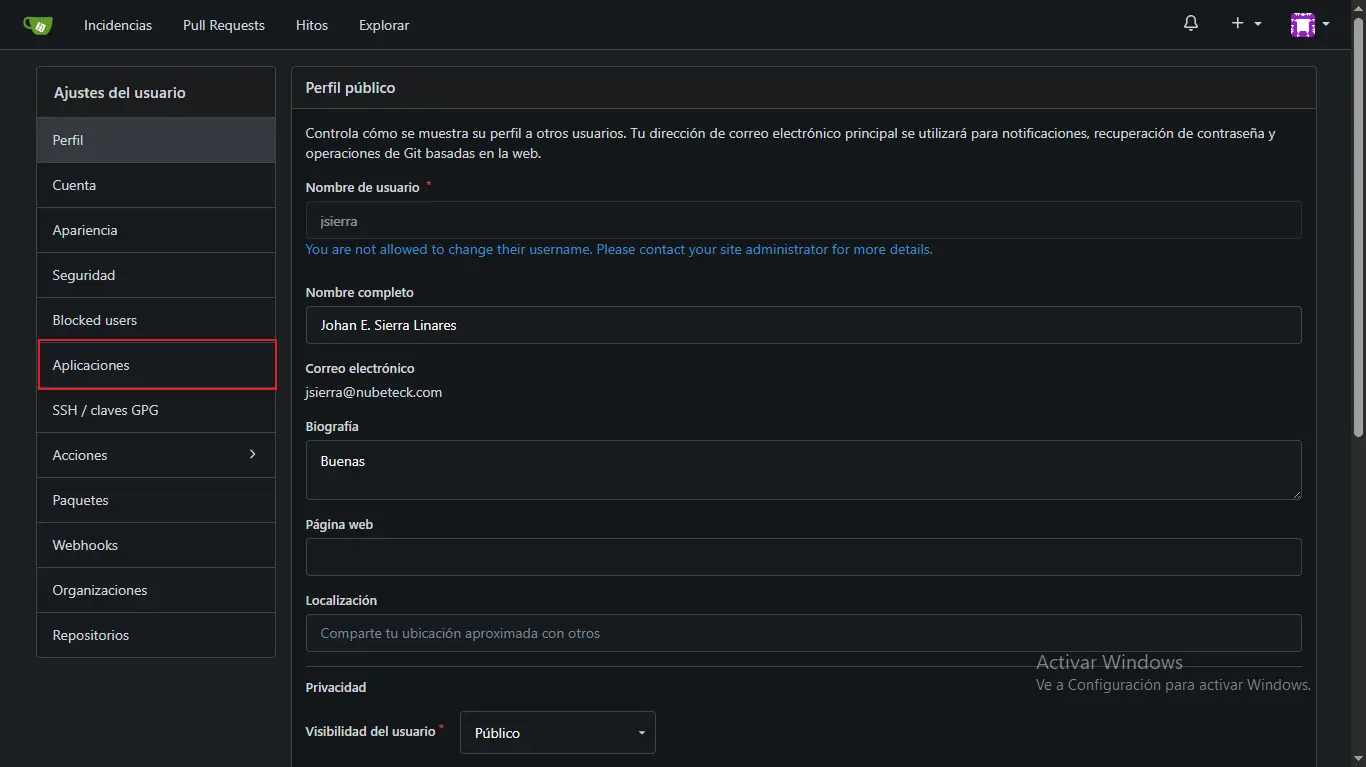Screen dimensions: 1366x767
Task: Open SSH / claves GPG settings
Action: click(105, 410)
